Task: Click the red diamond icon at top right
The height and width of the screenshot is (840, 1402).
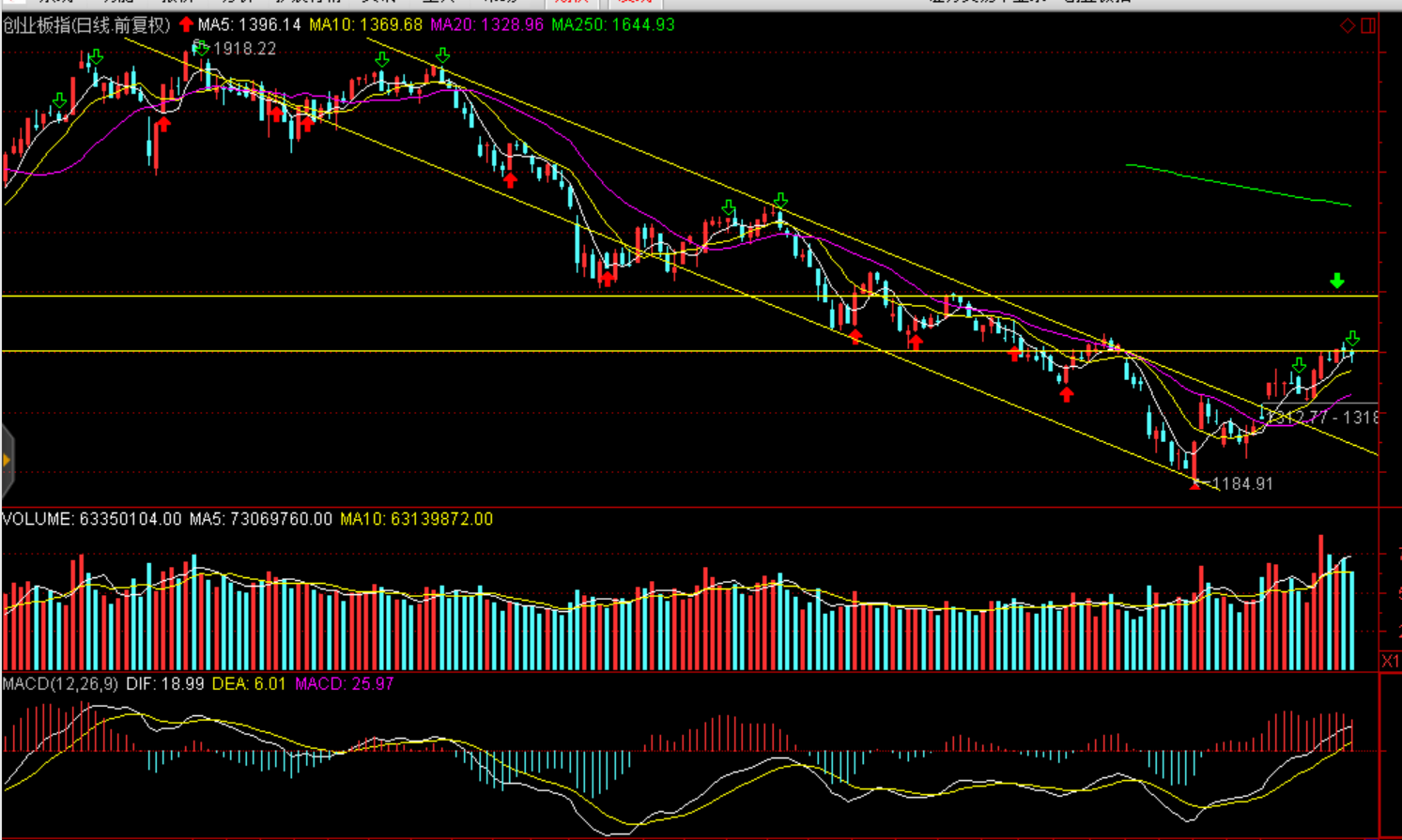Action: (1347, 25)
